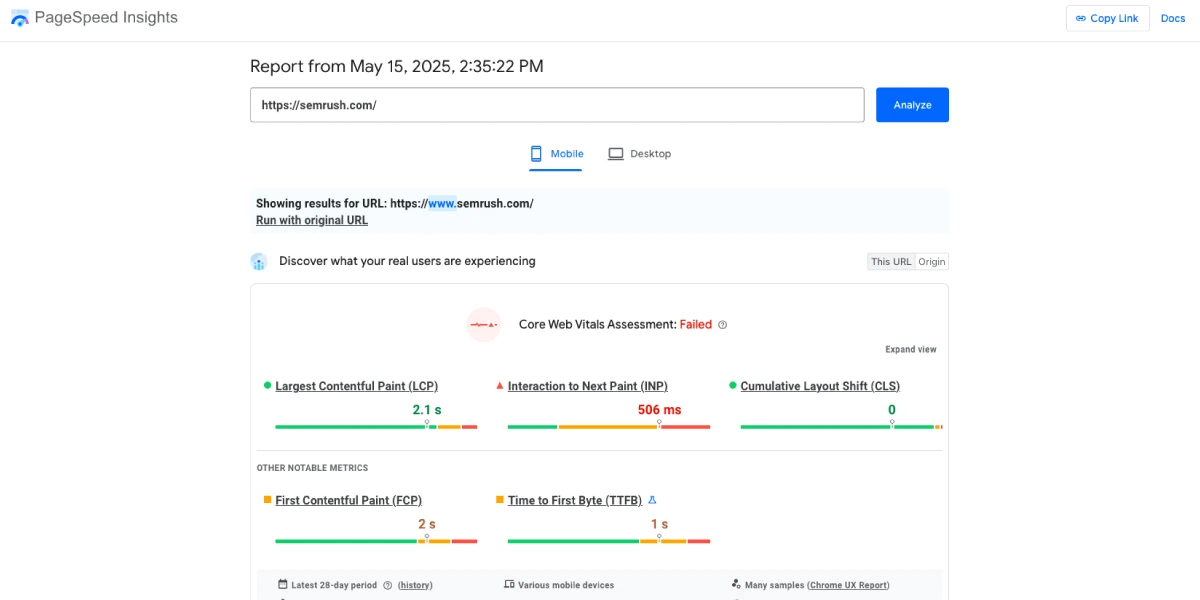Click the devices icon beside Various mobile devices
The width and height of the screenshot is (1200, 600).
point(509,585)
